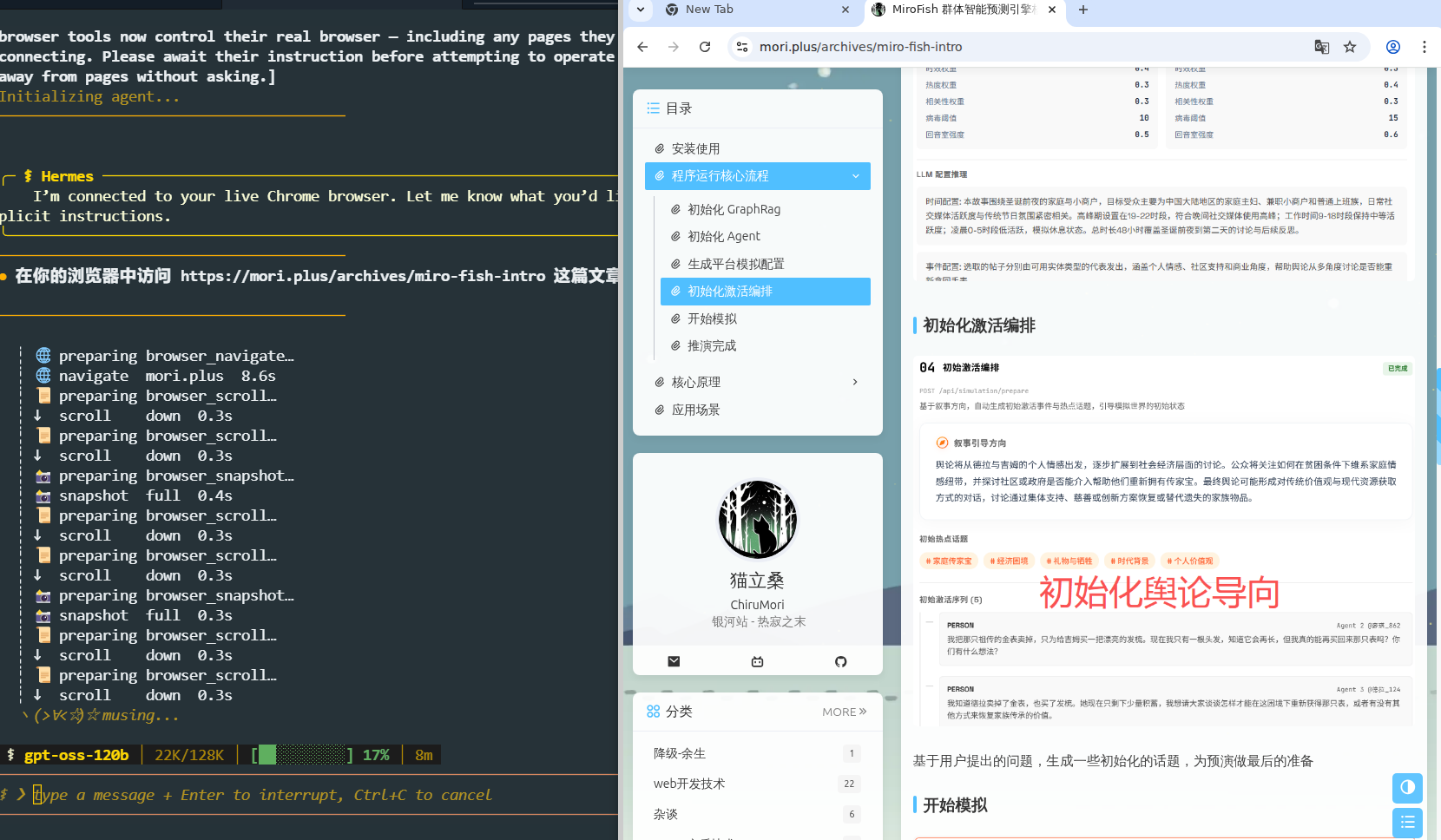Open the Chrome profile avatar icon

[1393, 47]
